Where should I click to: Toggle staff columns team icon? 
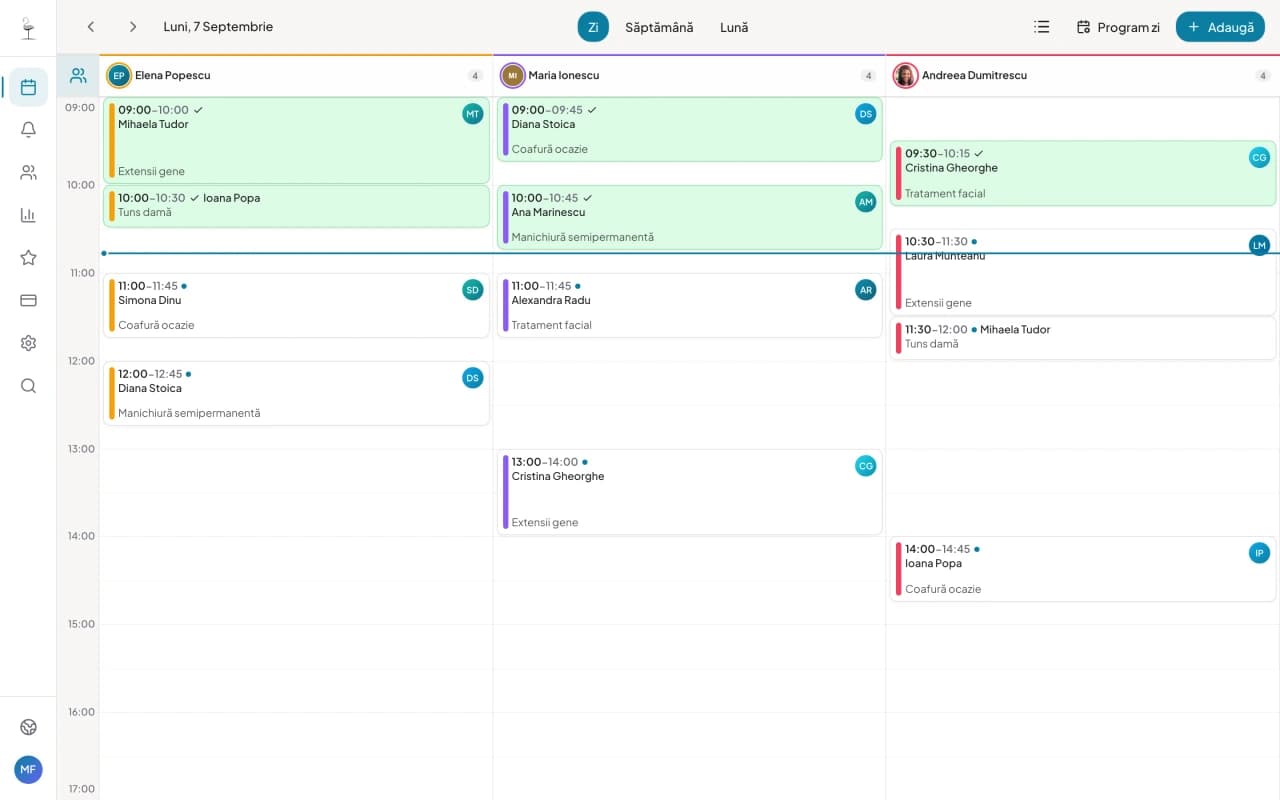click(x=78, y=75)
